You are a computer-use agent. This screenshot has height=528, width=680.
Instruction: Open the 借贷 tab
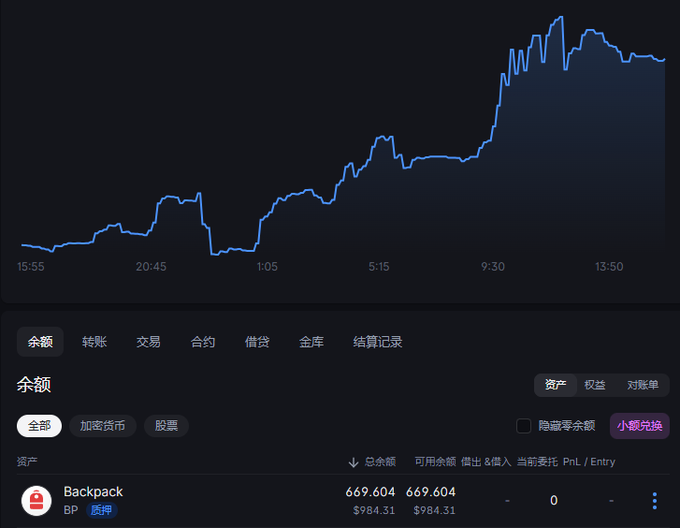[x=257, y=342]
